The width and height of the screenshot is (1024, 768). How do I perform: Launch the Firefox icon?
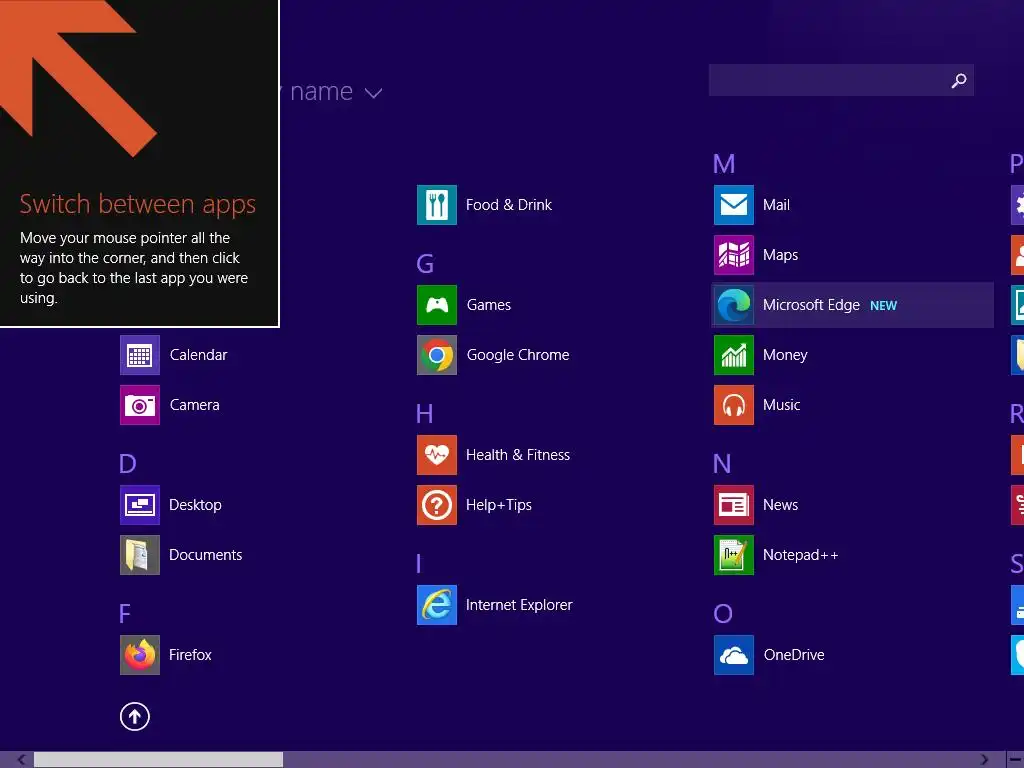pos(140,655)
